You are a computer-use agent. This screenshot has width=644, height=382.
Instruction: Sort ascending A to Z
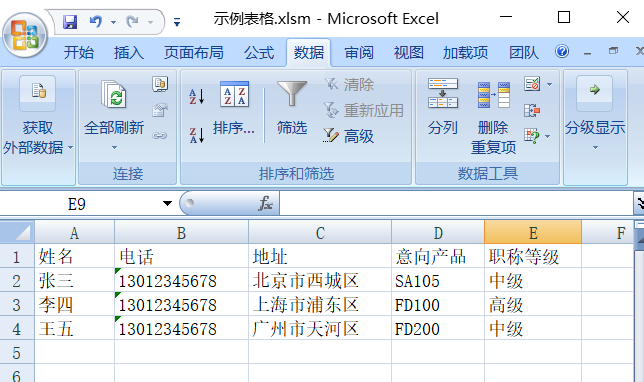pyautogui.click(x=197, y=97)
